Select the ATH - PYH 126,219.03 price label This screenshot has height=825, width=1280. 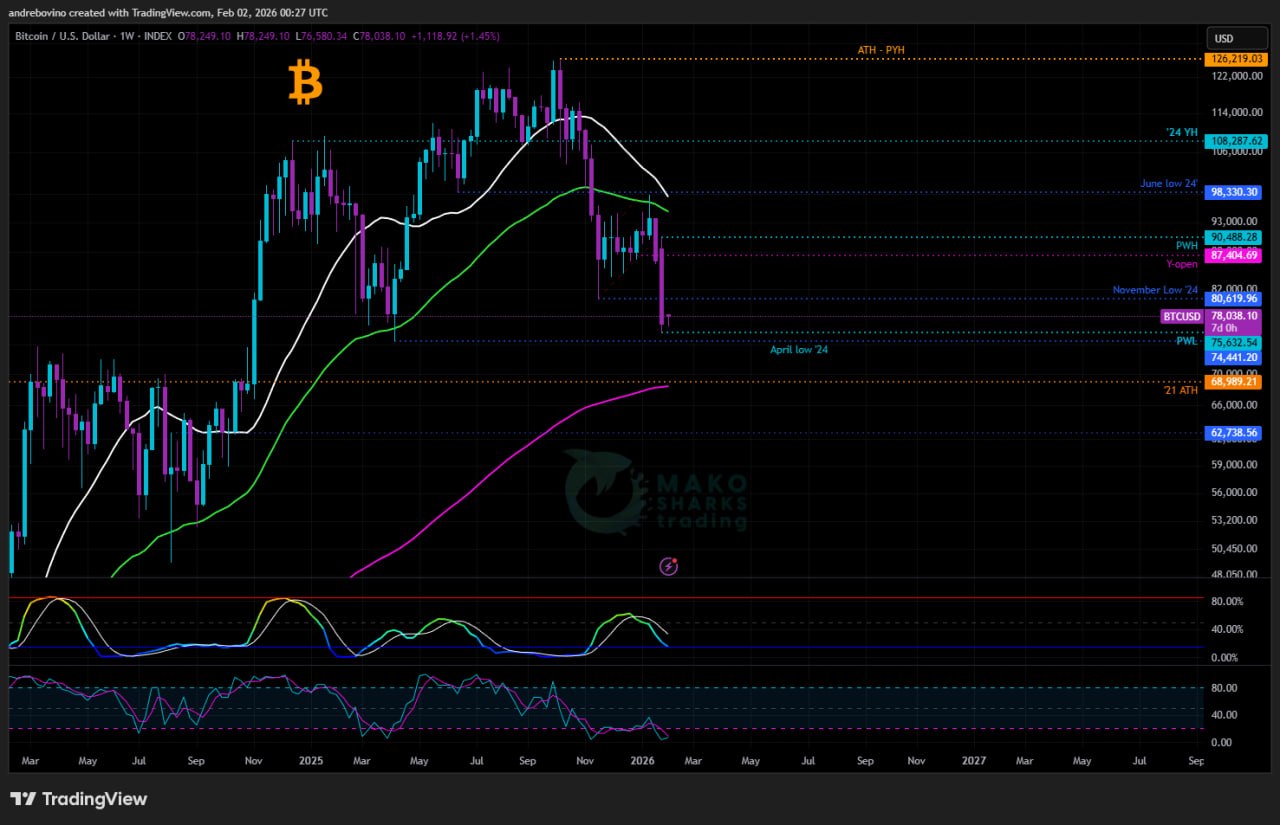click(1235, 60)
